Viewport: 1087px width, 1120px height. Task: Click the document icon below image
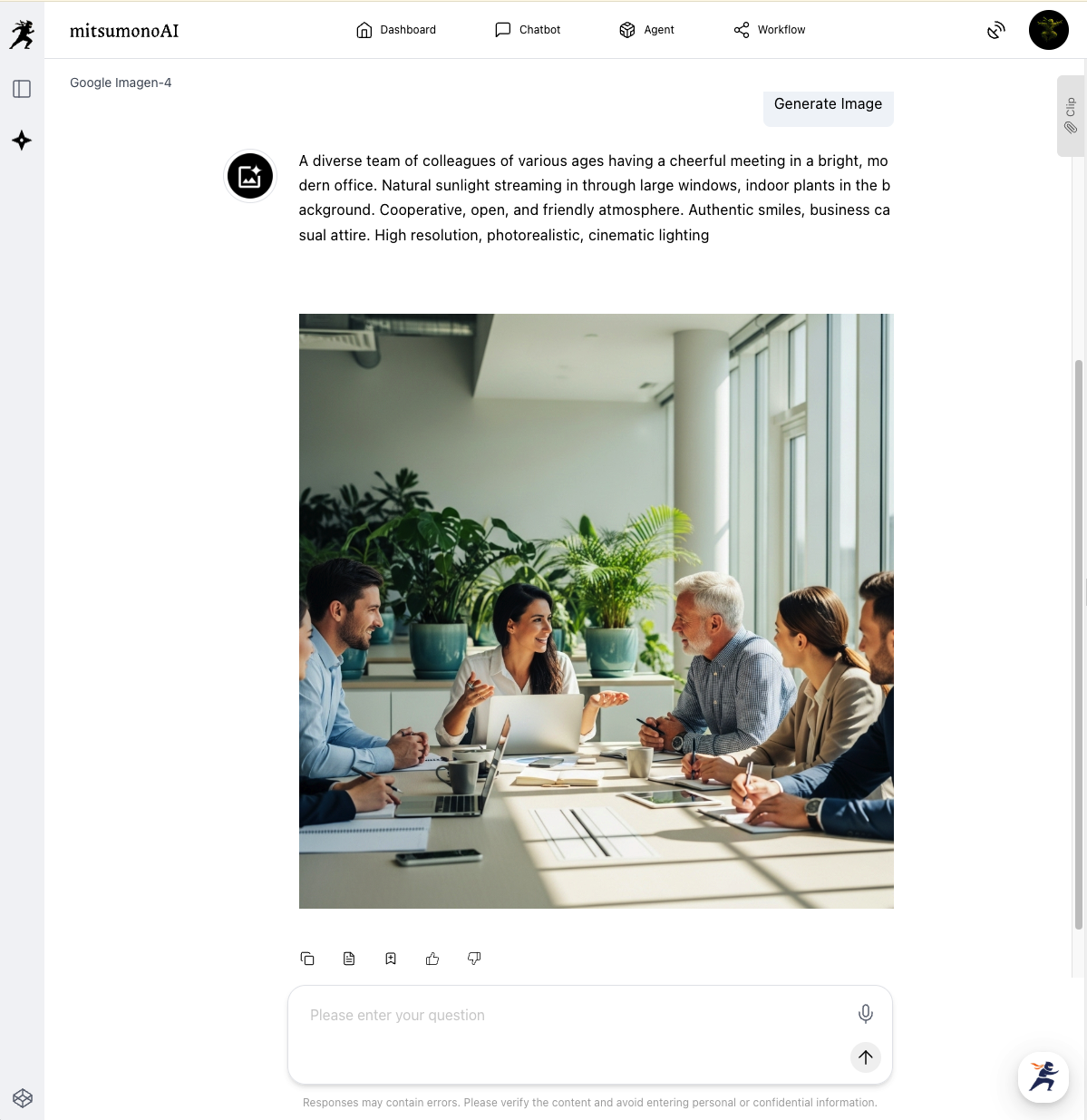(x=349, y=959)
